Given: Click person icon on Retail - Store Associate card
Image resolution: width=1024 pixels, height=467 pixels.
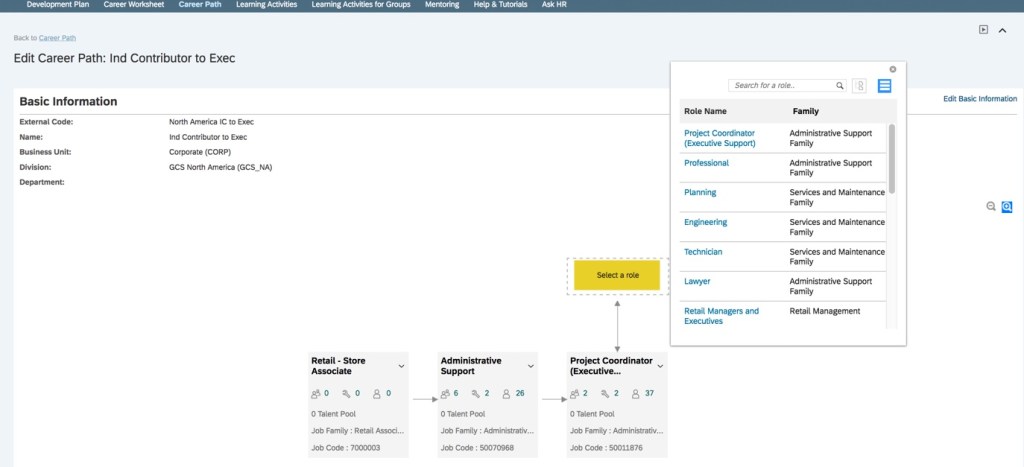Looking at the screenshot, I should coord(377,394).
